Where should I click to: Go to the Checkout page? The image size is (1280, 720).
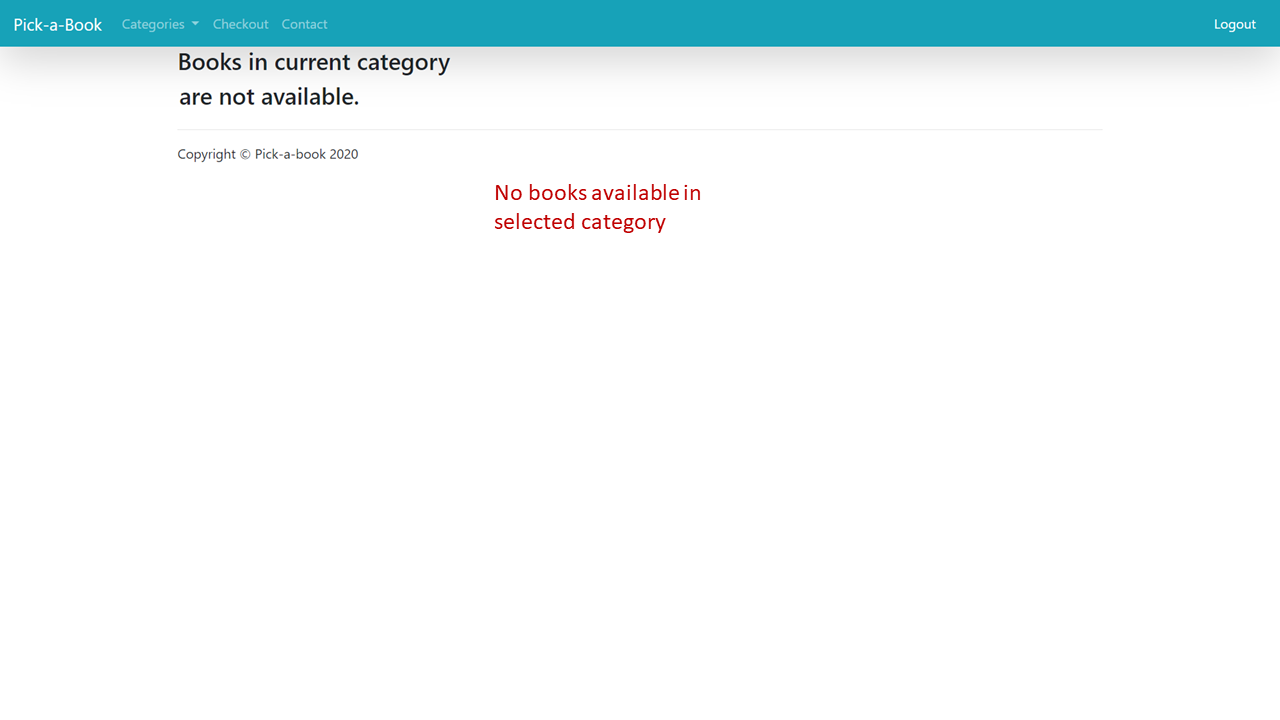(x=240, y=24)
